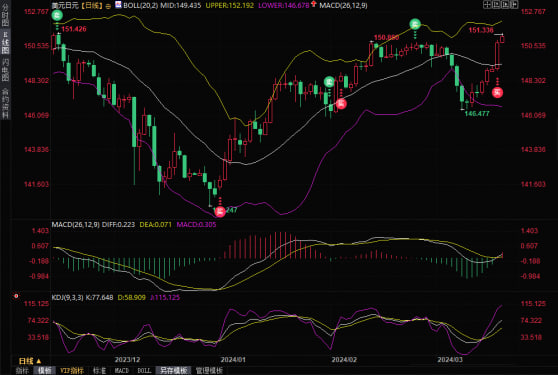
Task: Click the 模板 toggle in the bottom bar
Action: point(44,370)
